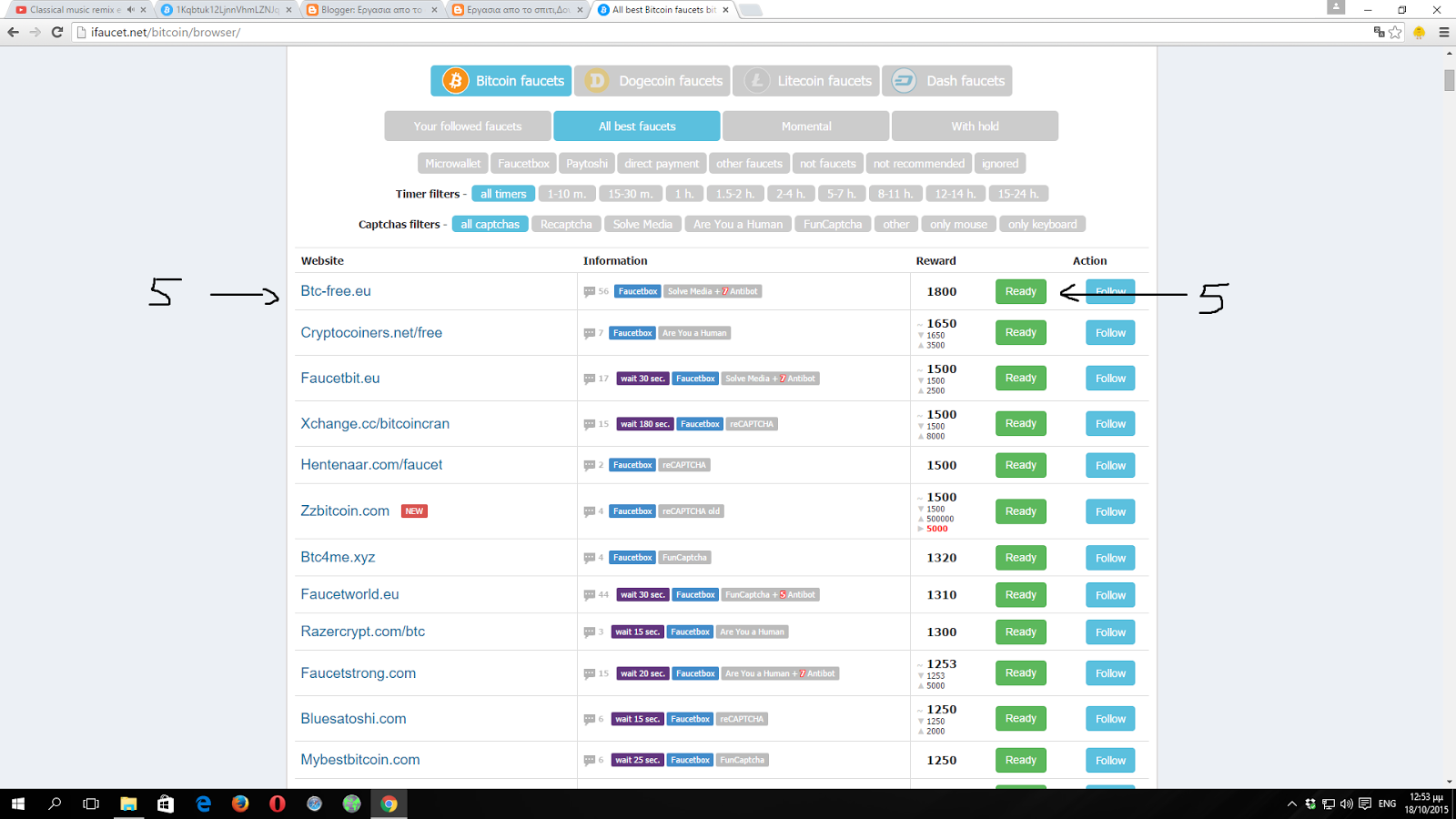This screenshot has height=819, width=1456.
Task: Switch to the Litecoin faucets tab
Action: tap(806, 81)
